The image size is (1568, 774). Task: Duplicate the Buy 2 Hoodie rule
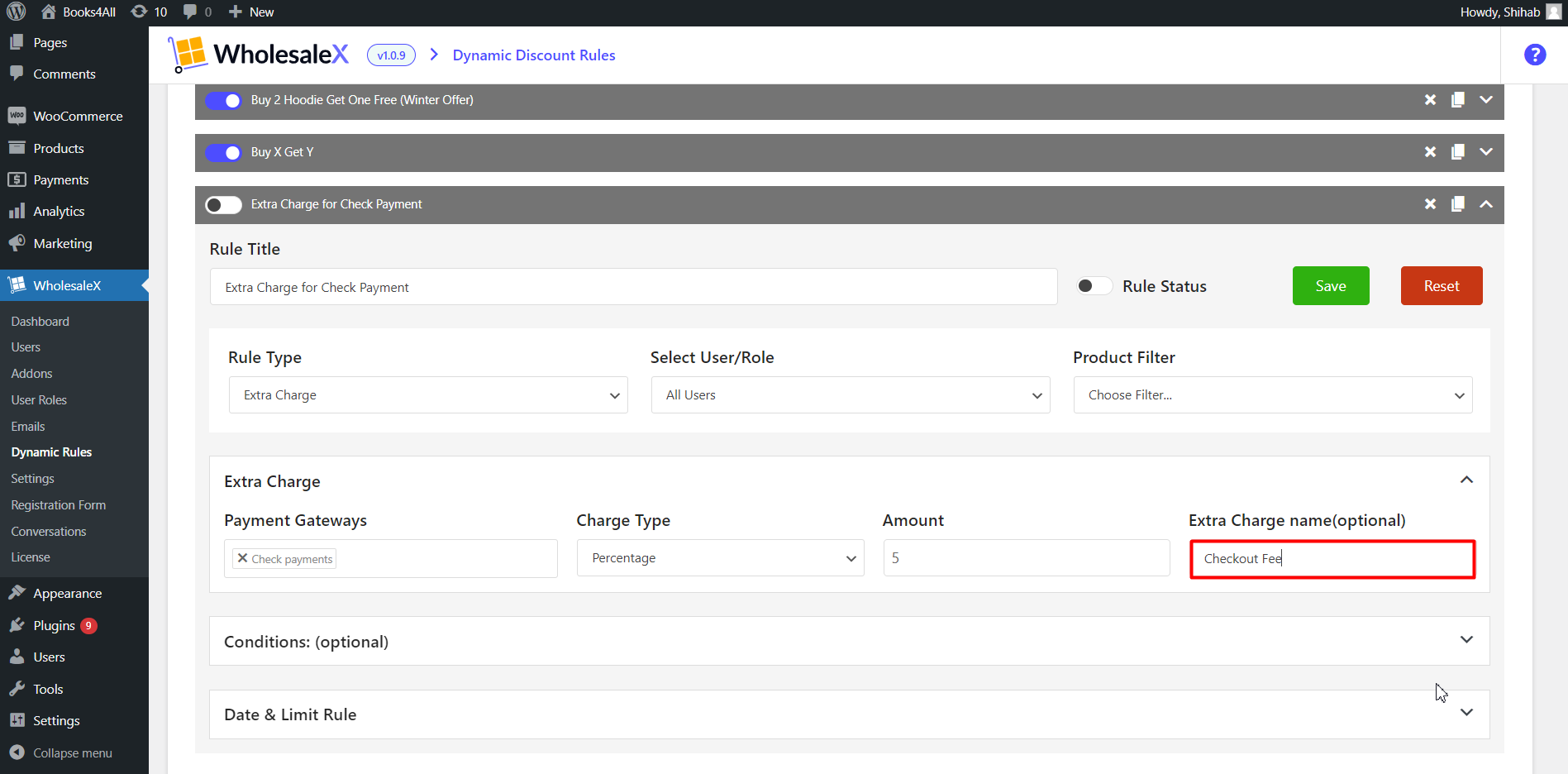click(x=1458, y=100)
